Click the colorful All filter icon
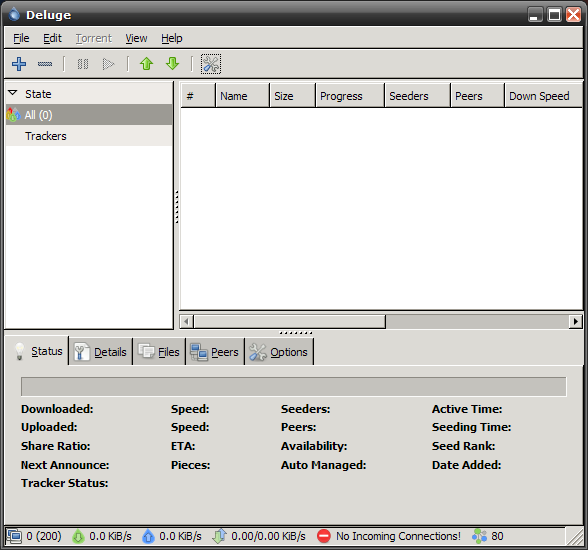 click(13, 115)
